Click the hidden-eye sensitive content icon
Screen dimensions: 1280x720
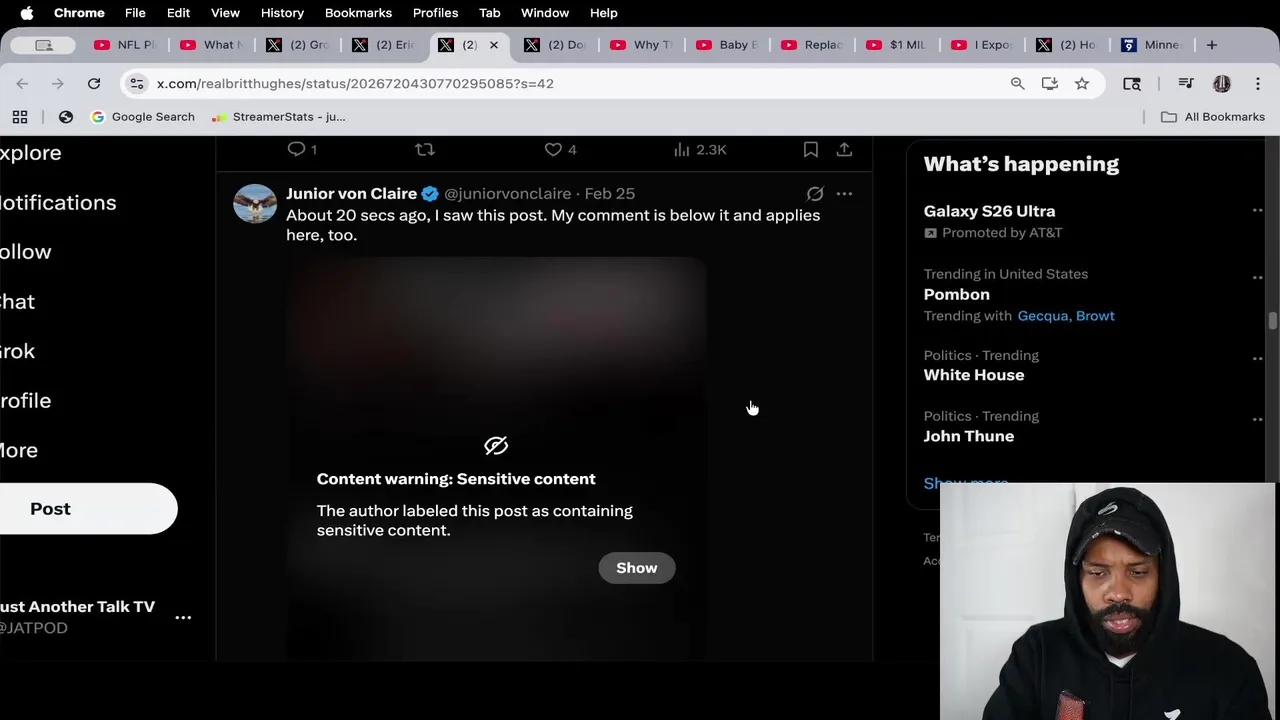pos(496,446)
